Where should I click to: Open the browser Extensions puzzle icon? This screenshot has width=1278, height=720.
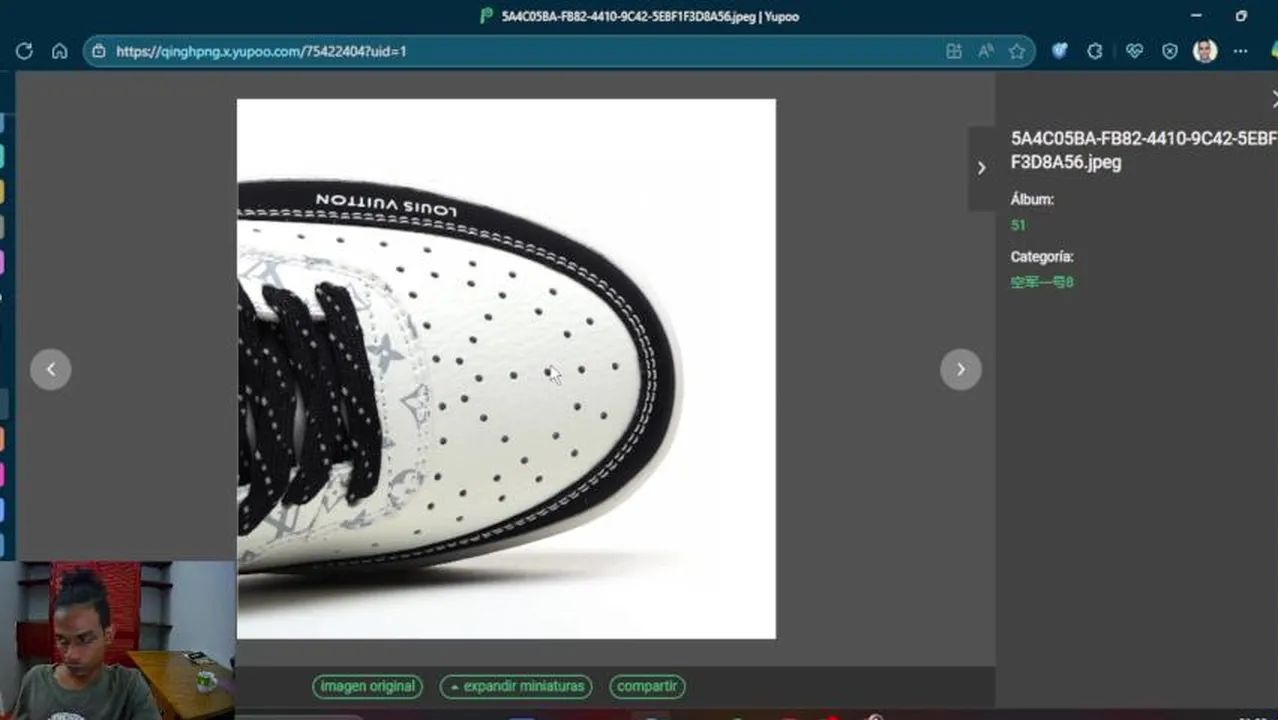(1095, 51)
